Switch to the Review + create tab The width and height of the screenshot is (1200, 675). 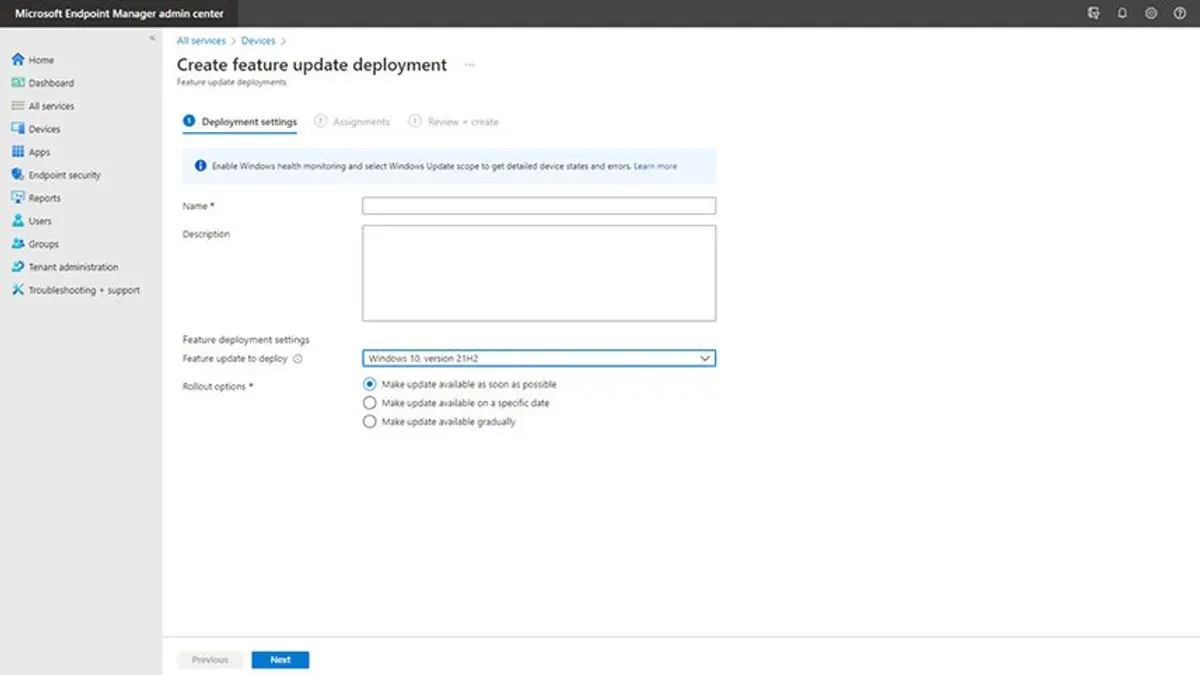point(453,122)
